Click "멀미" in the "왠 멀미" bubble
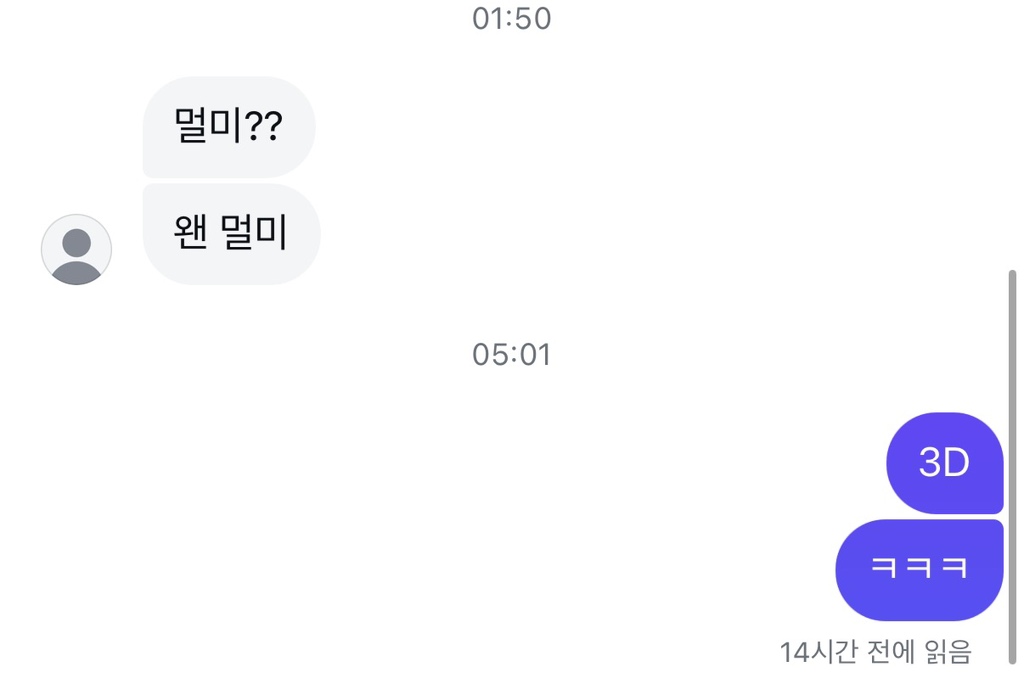This screenshot has height=684, width=1024. (x=256, y=232)
